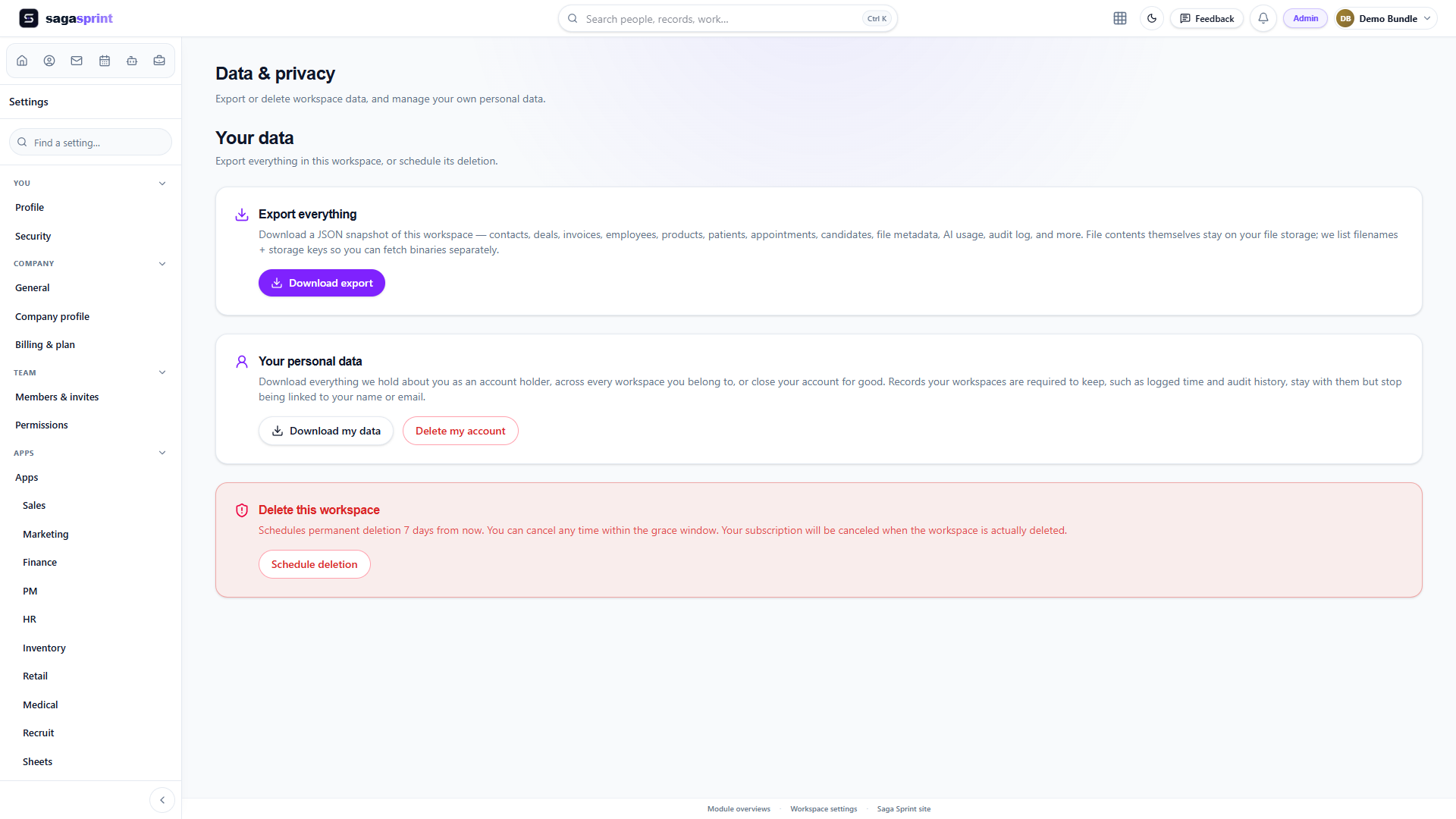Collapse the sidebar with chevron button

[x=162, y=800]
